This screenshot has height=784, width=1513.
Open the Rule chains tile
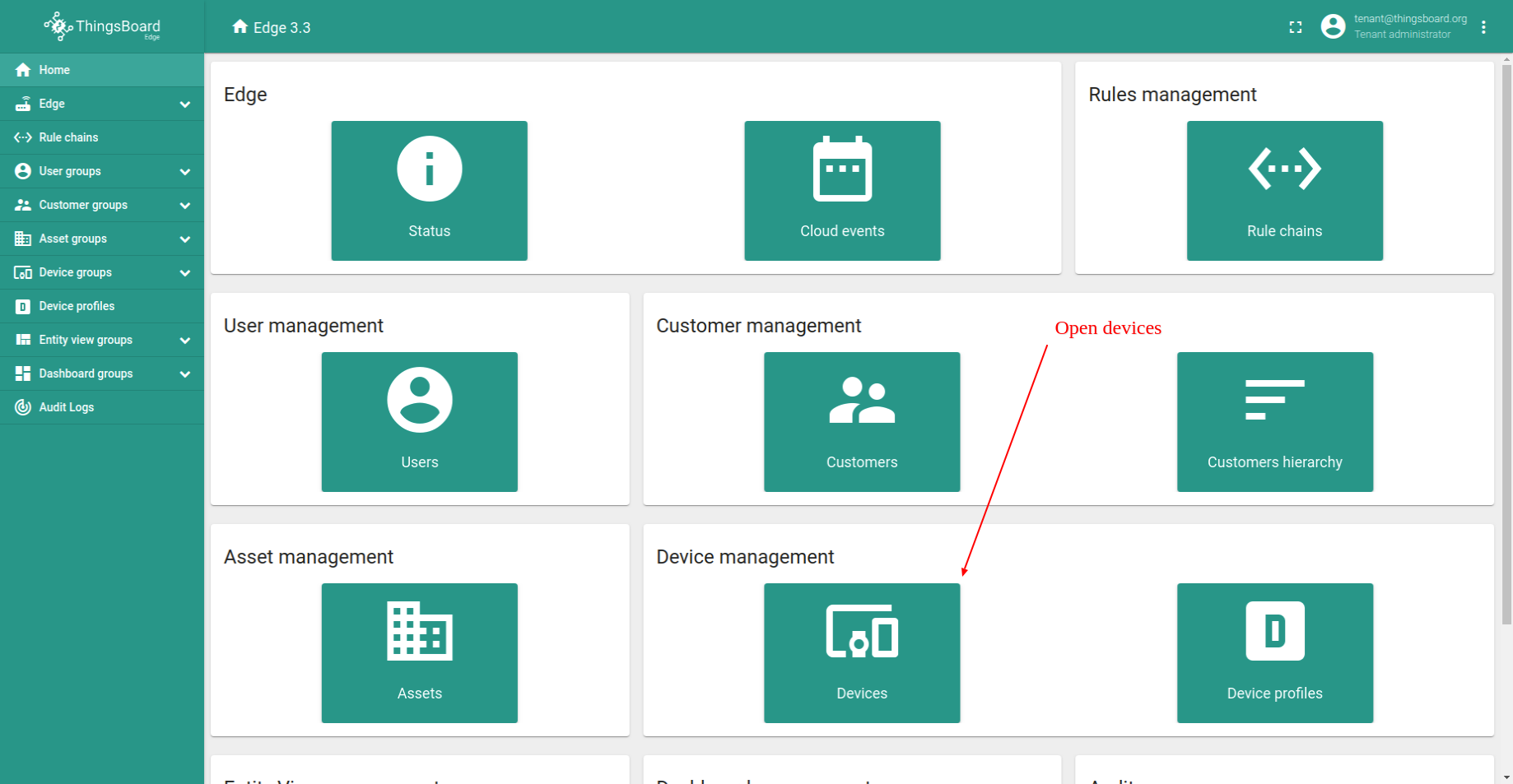pos(1284,191)
